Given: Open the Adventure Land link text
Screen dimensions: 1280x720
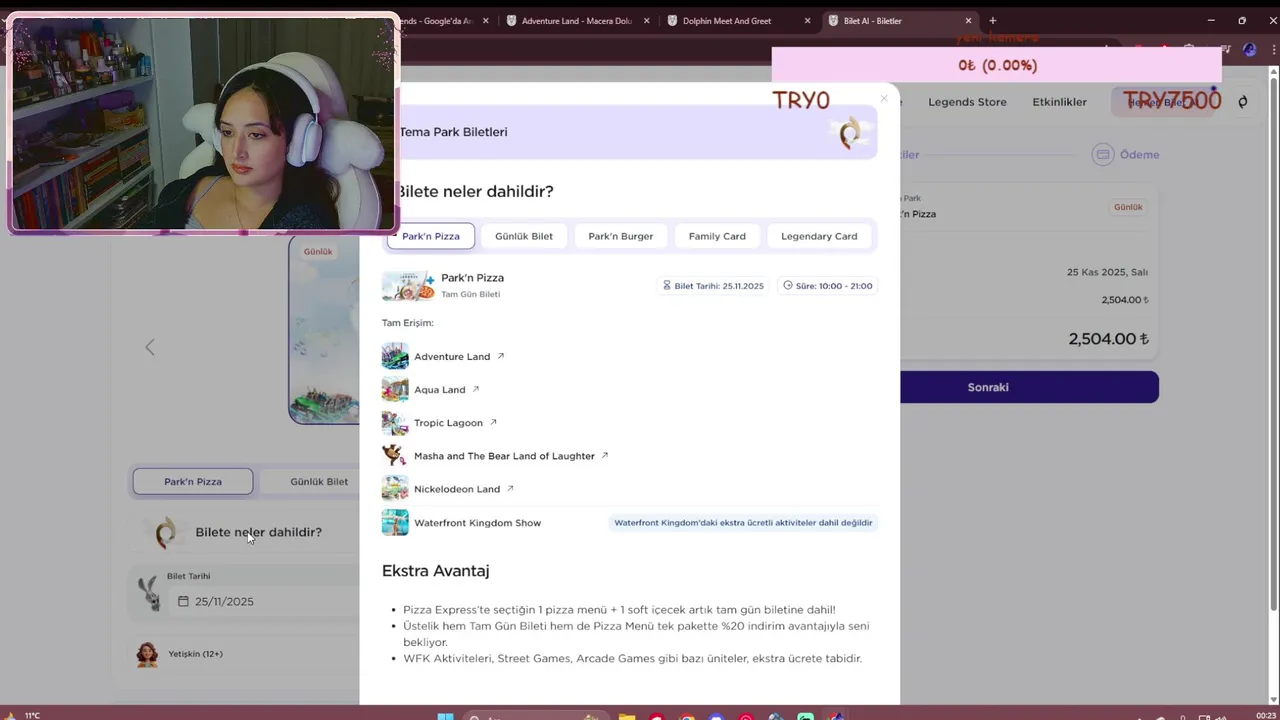Looking at the screenshot, I should pyautogui.click(x=452, y=356).
